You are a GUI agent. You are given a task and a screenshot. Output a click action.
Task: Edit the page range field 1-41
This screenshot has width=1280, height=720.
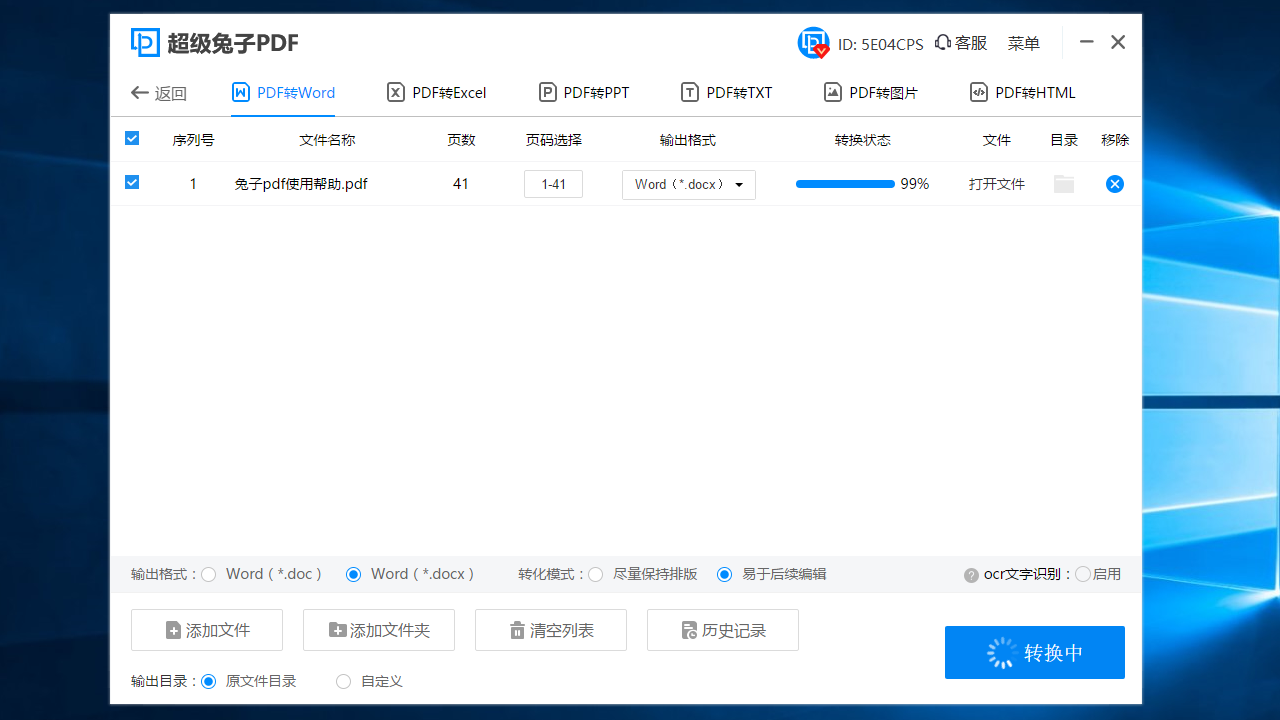(x=553, y=184)
